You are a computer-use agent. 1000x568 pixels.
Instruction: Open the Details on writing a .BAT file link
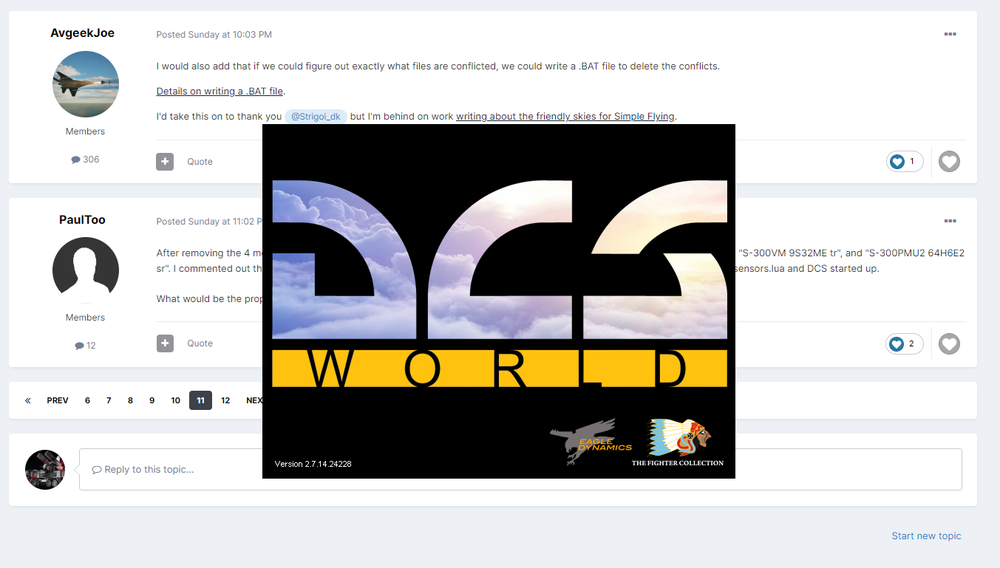pos(220,91)
